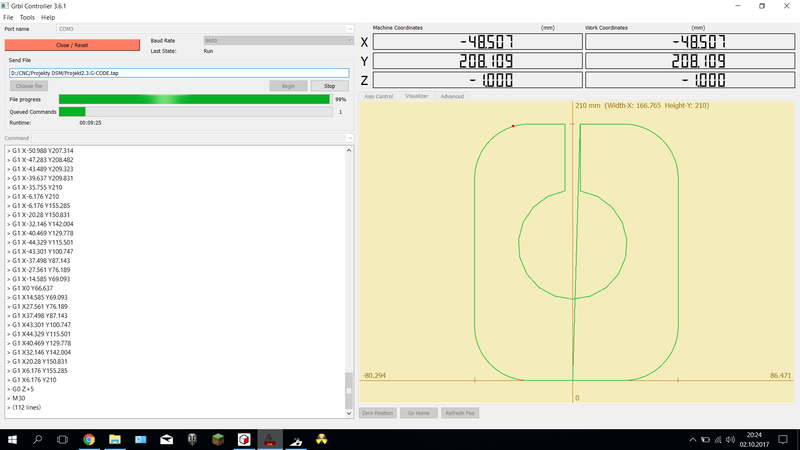The width and height of the screenshot is (800, 450).
Task: Click the Machine X coordinate display
Action: coord(477,42)
